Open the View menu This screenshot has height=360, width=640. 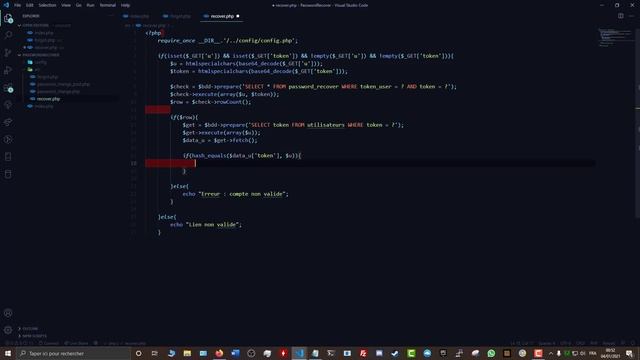pos(66,5)
